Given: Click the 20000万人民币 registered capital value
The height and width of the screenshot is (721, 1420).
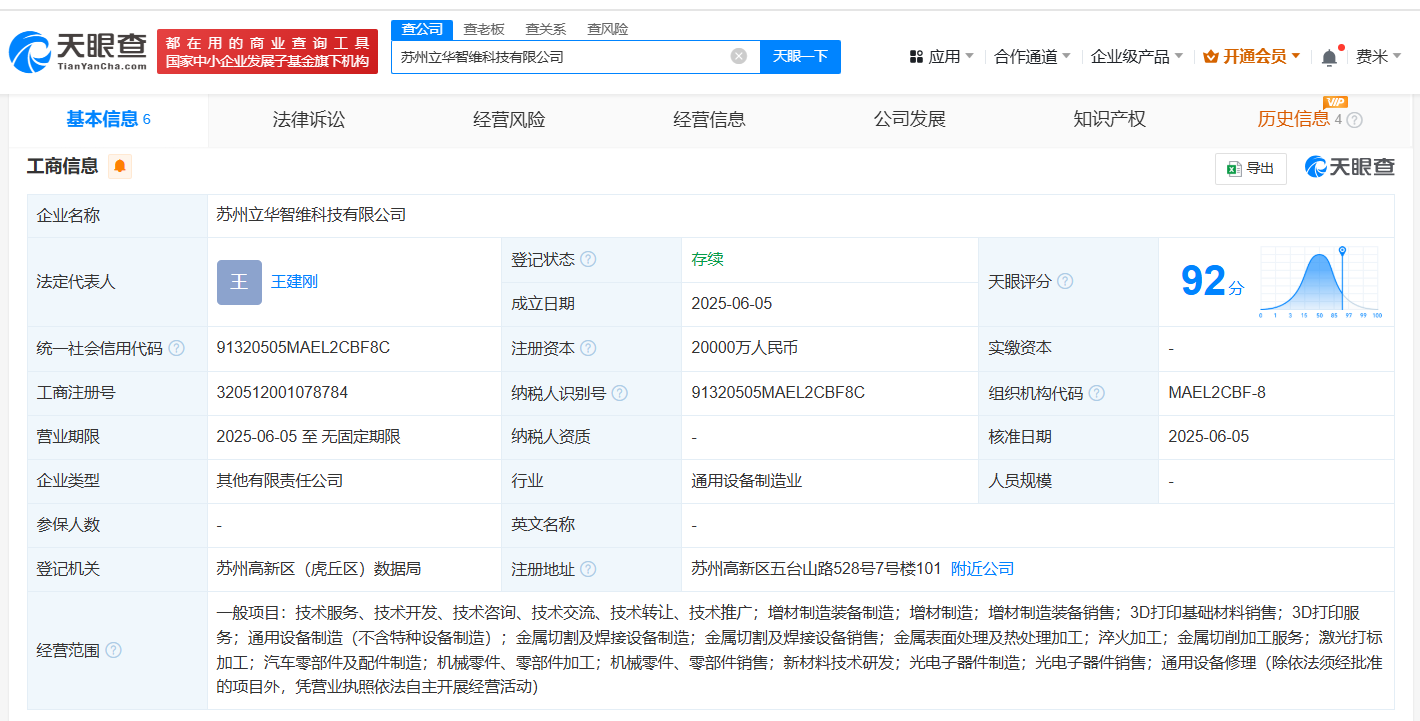Looking at the screenshot, I should 744,348.
